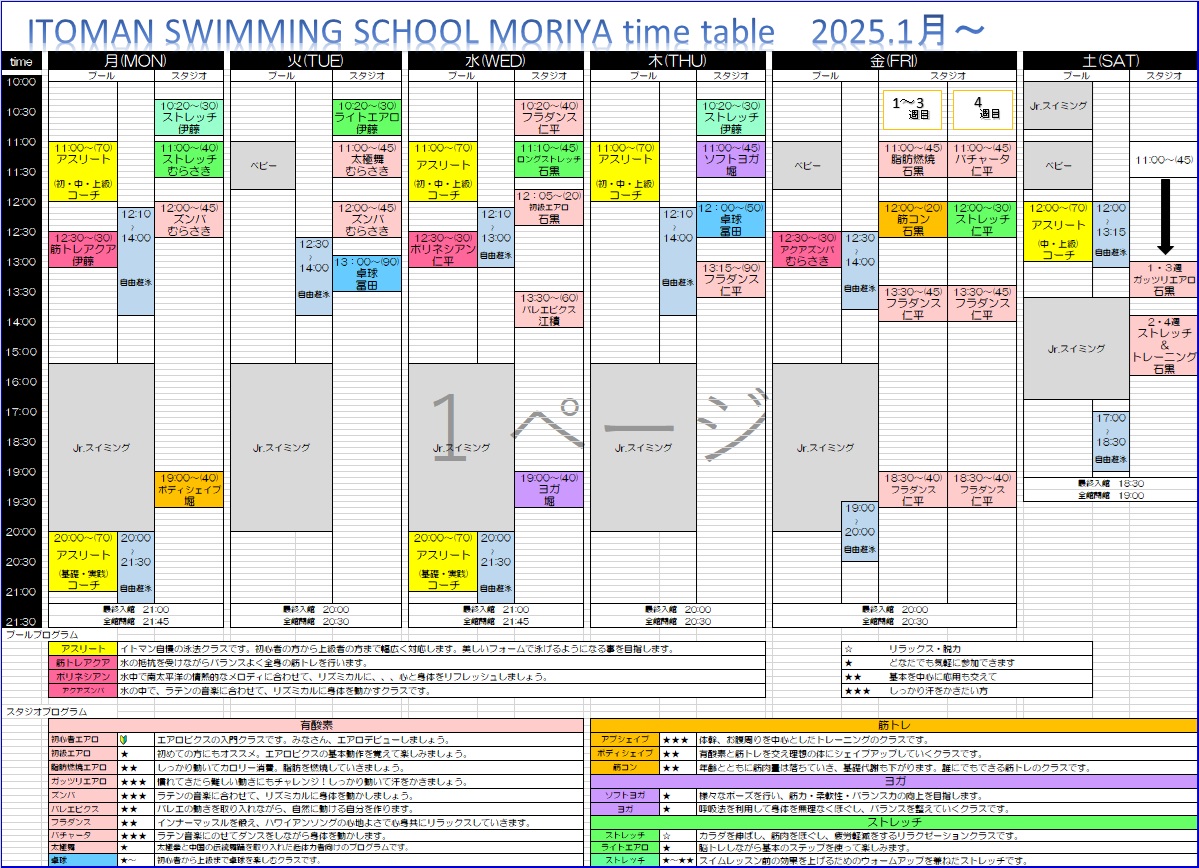Select Tuesday's 10:20 ライトエアロ 伊藤 class
Screen dimensions: 1199x868
tap(367, 118)
